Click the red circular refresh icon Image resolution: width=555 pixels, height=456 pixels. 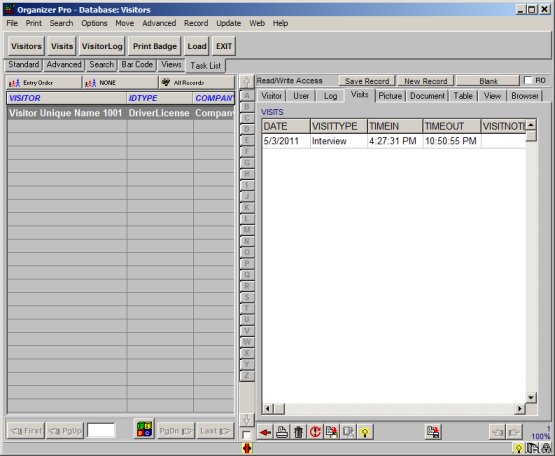coord(315,432)
